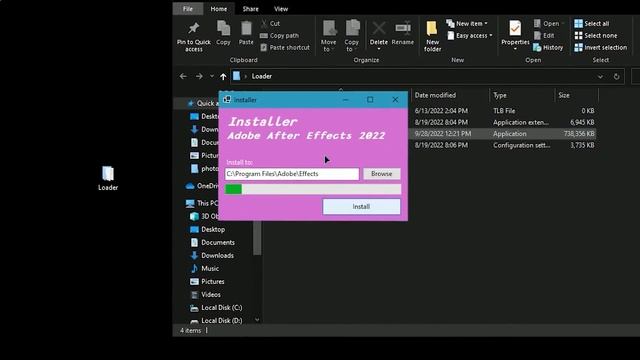Click Edit in the ribbon
This screenshot has height=360, width=640.
(544, 36)
